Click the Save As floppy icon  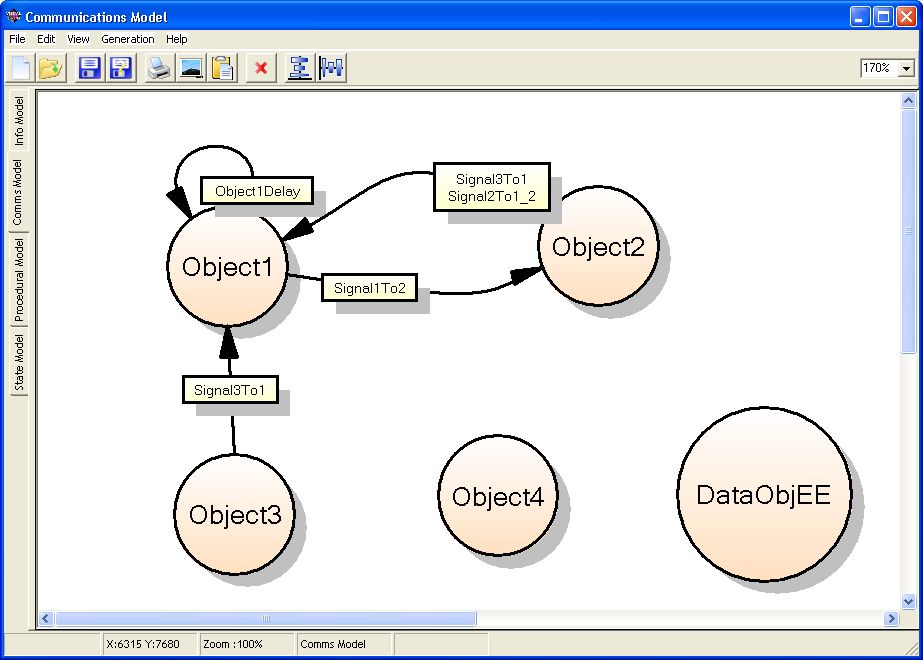pos(121,68)
